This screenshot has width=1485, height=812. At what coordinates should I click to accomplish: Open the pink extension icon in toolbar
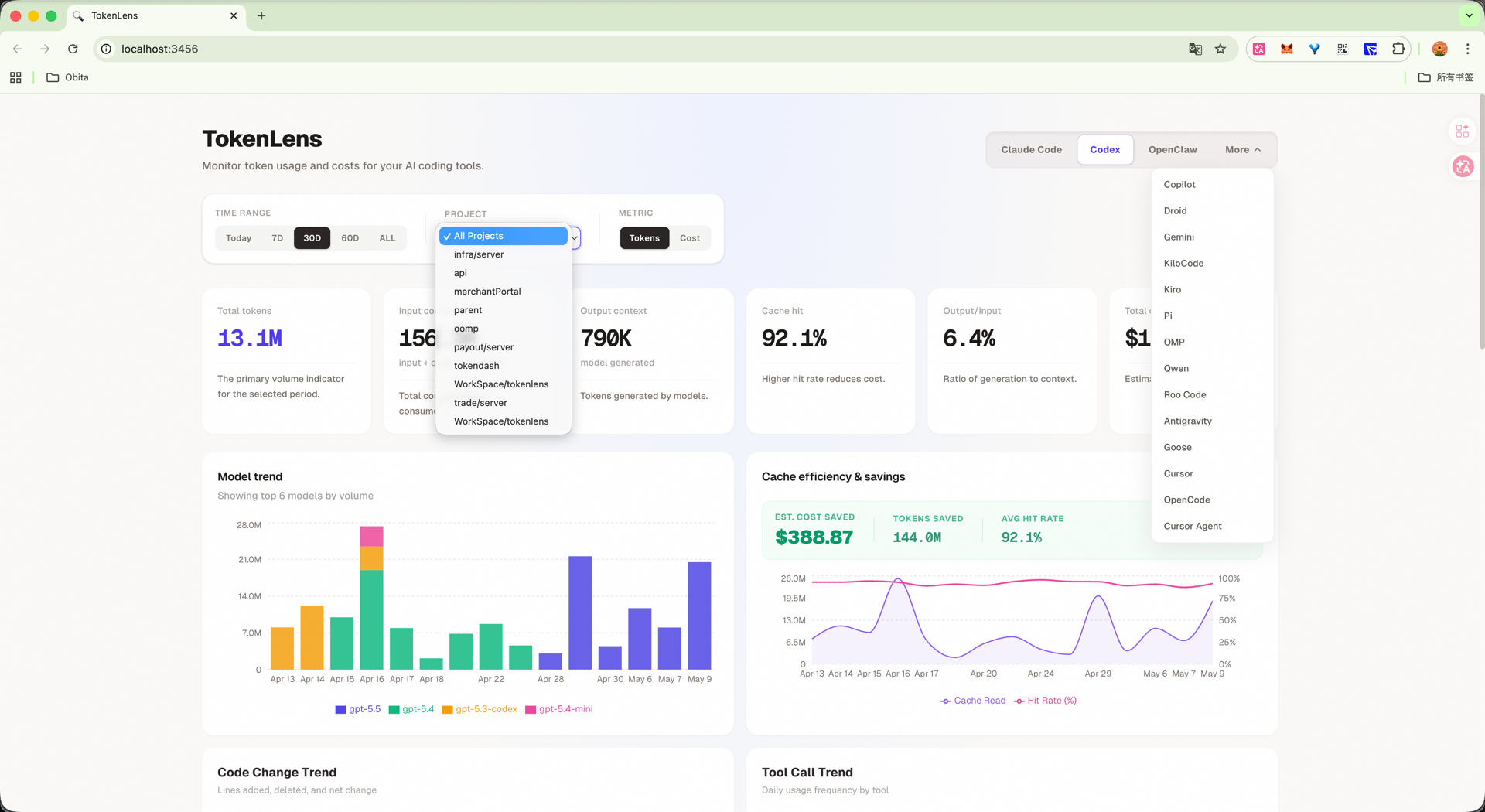[x=1259, y=49]
